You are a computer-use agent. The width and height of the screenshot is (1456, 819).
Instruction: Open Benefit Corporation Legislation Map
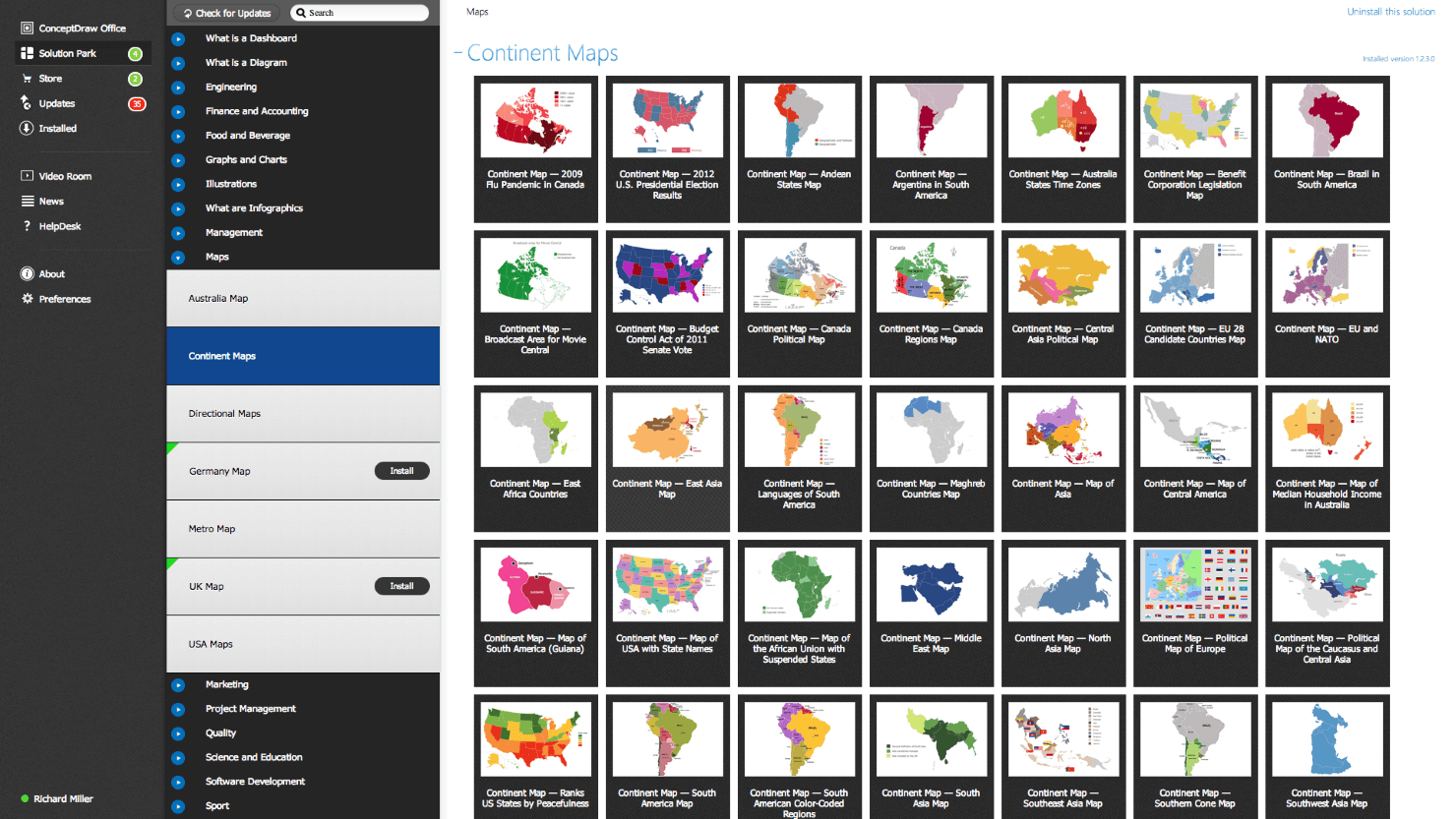(x=1194, y=149)
